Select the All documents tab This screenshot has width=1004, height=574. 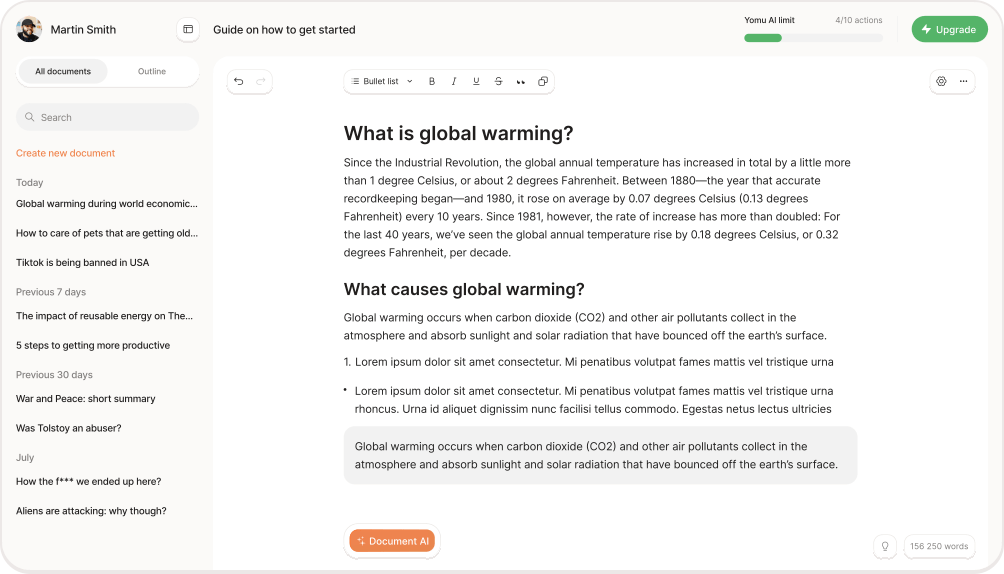coord(63,72)
